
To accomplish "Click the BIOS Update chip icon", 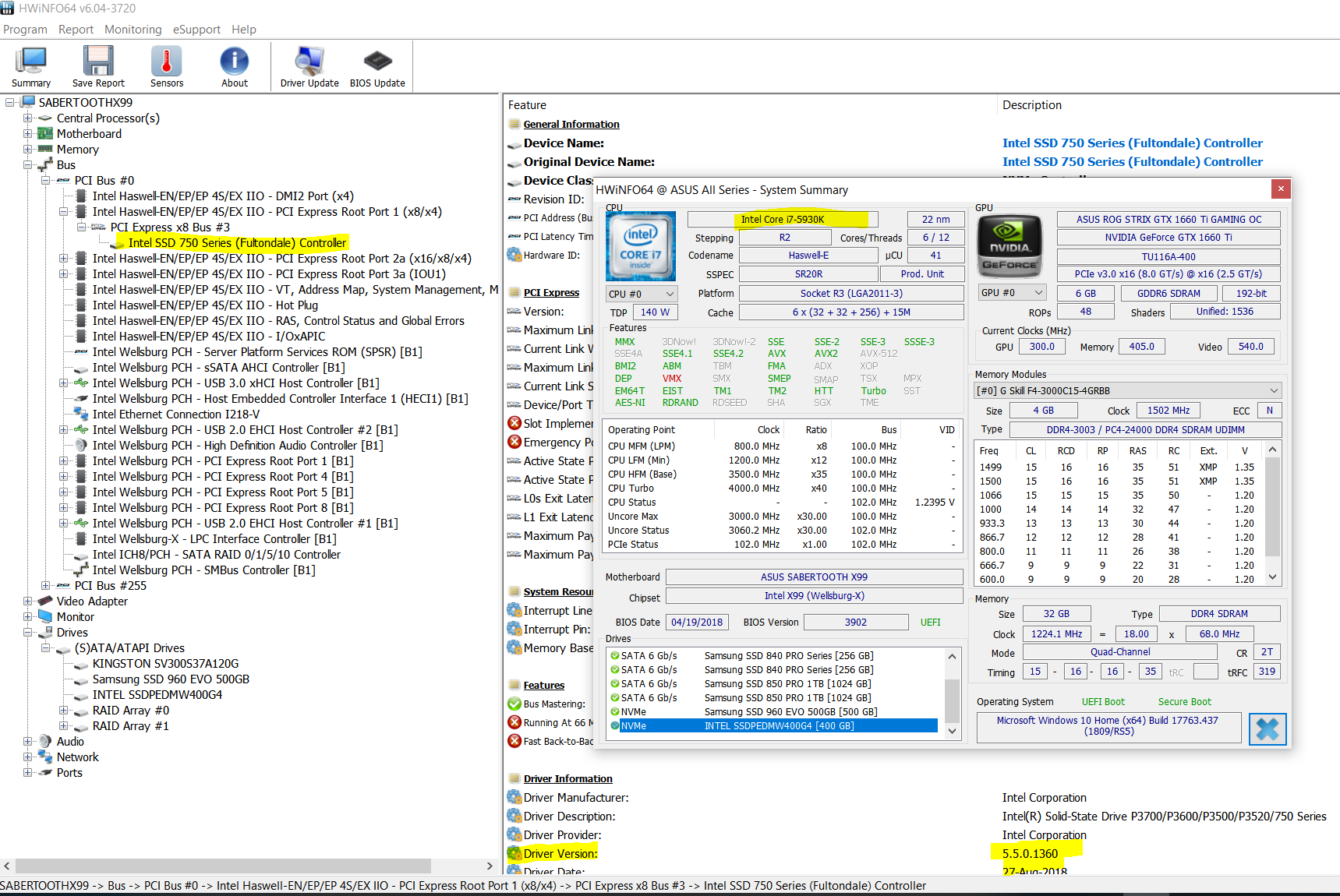I will click(377, 62).
